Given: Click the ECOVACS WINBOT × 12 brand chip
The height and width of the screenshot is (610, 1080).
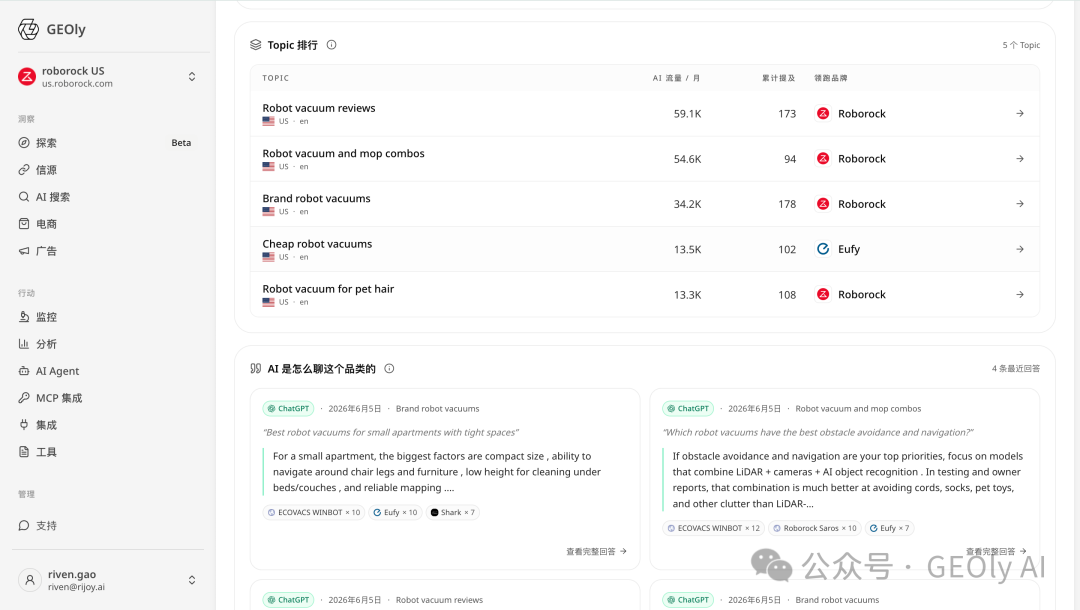Looking at the screenshot, I should coord(713,528).
